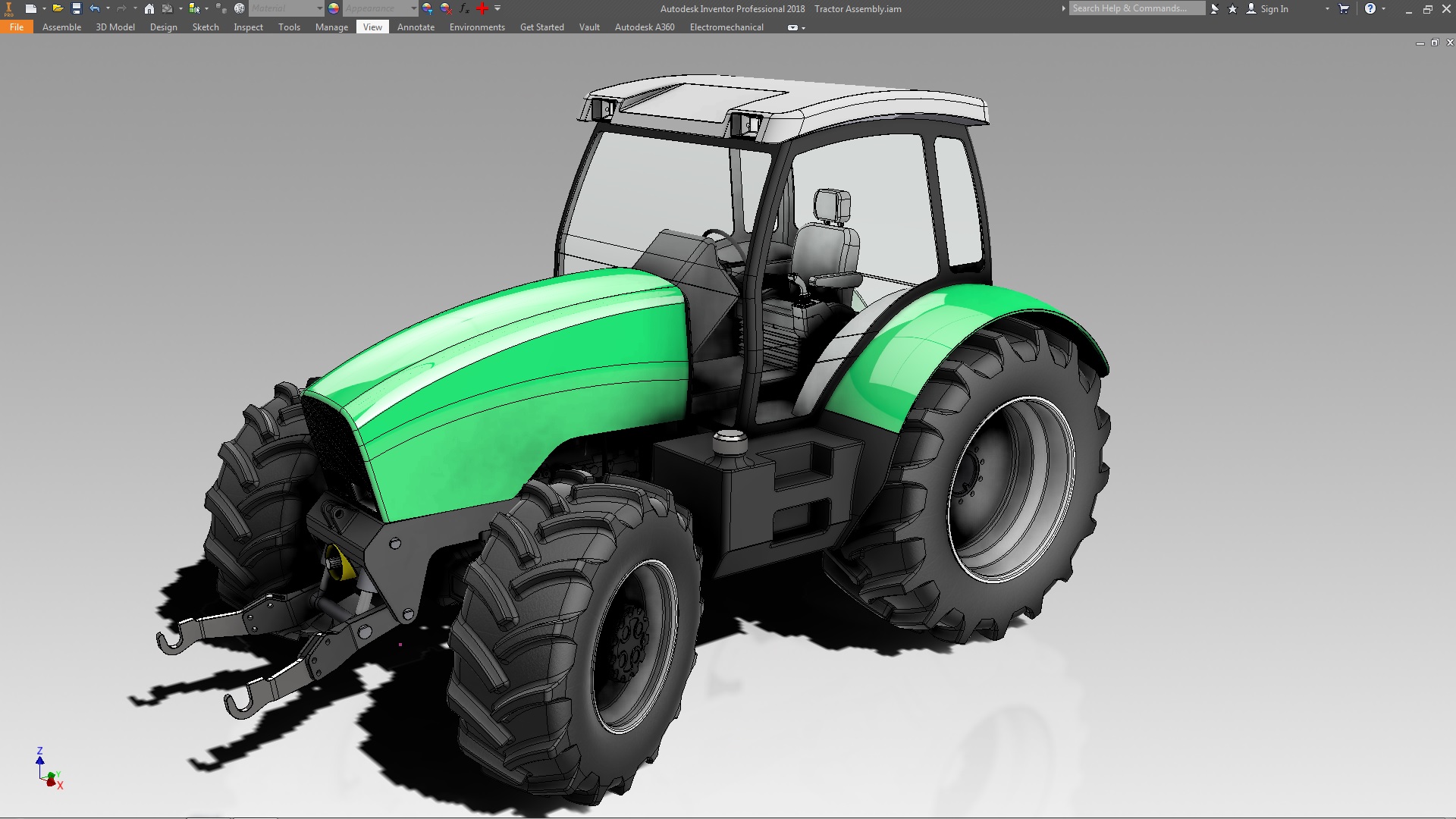Viewport: 1456px width, 819px height.
Task: Click the Clear appearance override icon
Action: click(446, 8)
